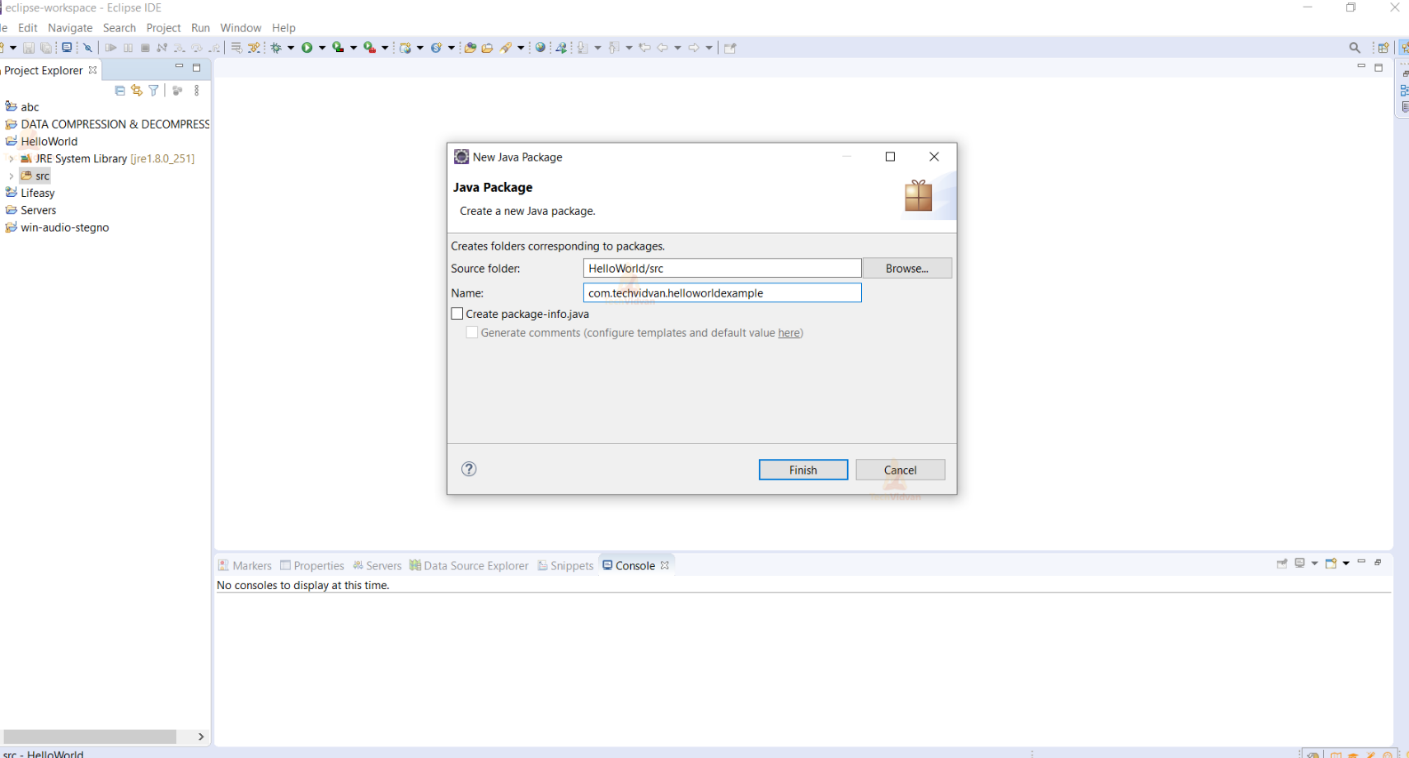Close the Console tab via its X
The height and width of the screenshot is (758, 1409).
(665, 565)
